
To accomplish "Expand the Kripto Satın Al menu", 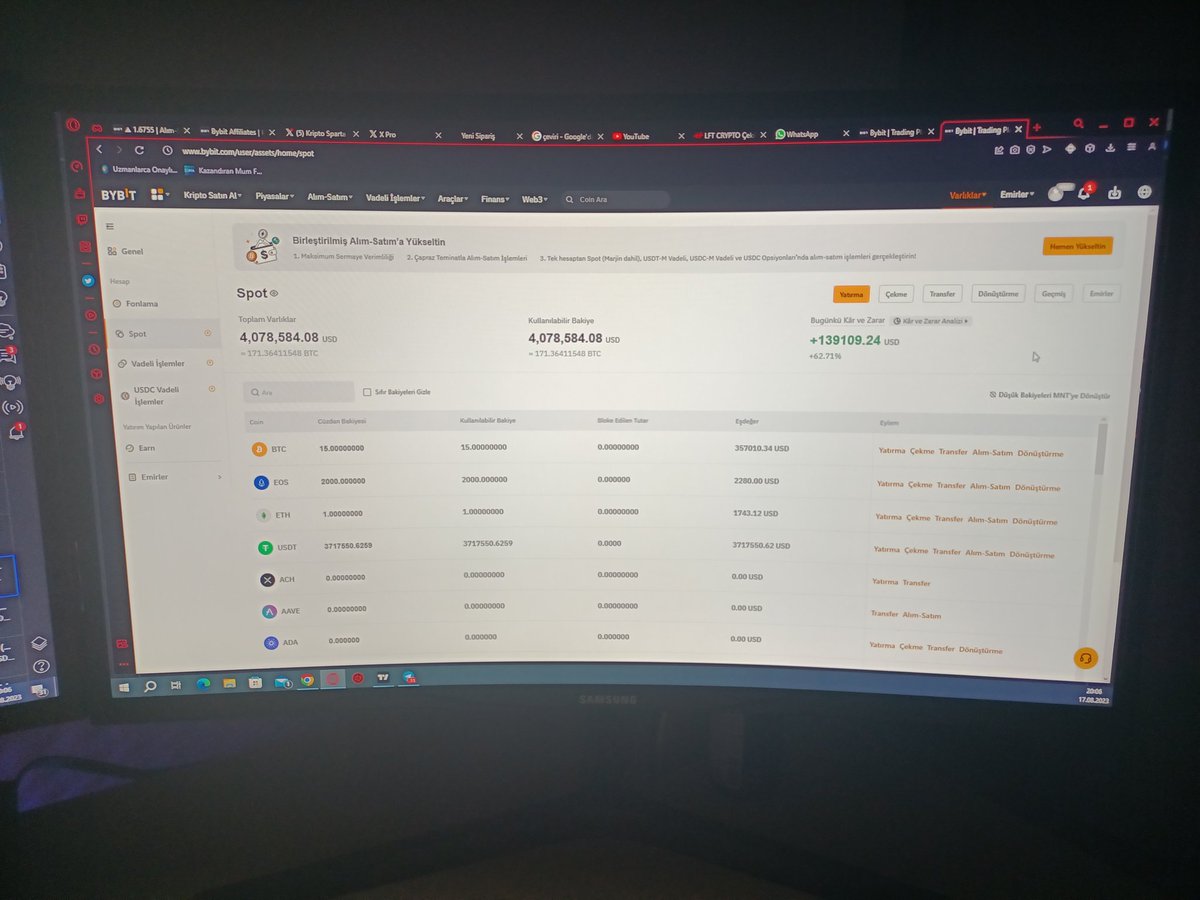I will [213, 196].
